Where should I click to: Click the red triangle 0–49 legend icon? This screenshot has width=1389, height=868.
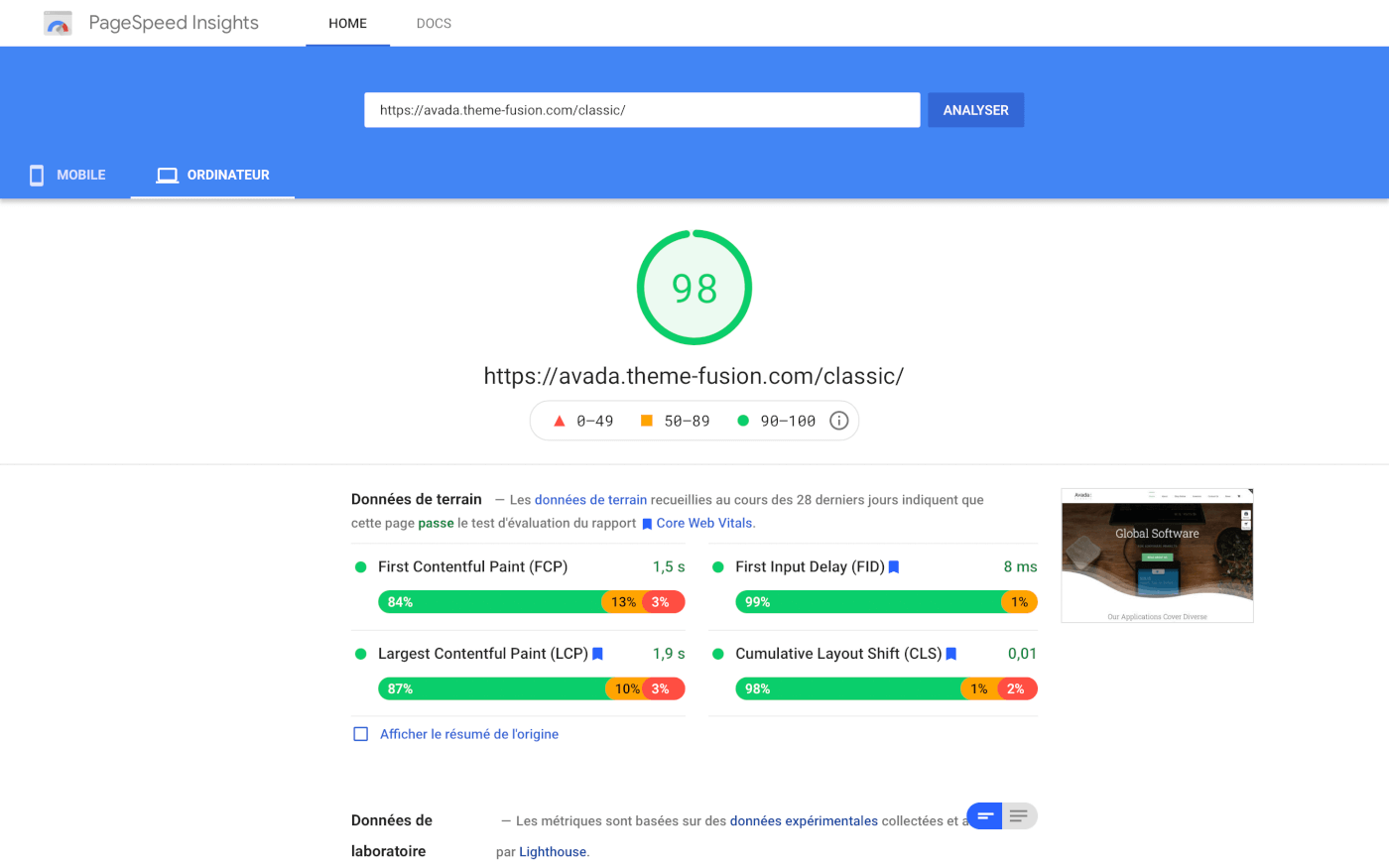tap(559, 421)
